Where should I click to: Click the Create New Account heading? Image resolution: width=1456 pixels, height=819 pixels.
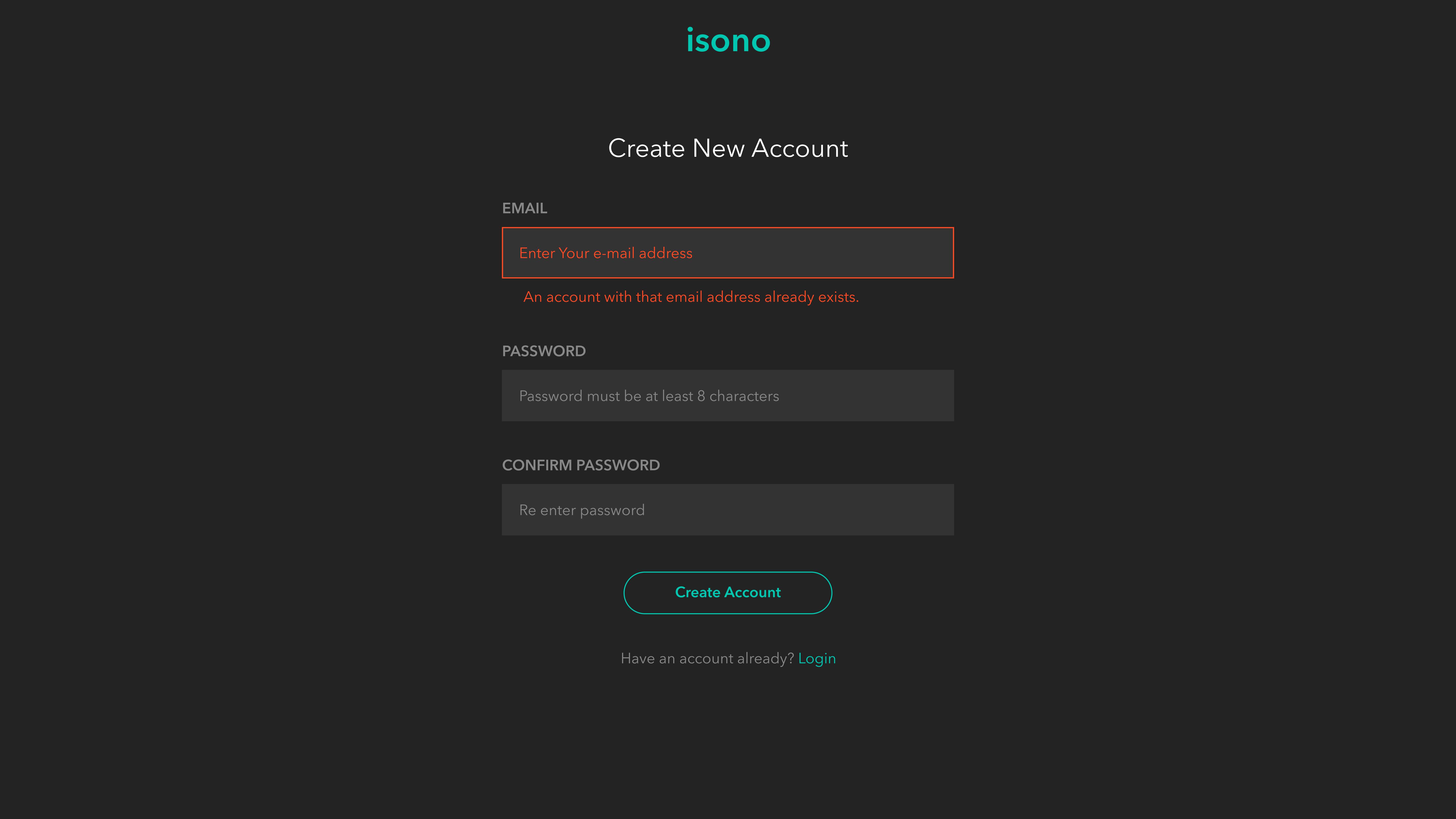pyautogui.click(x=728, y=148)
